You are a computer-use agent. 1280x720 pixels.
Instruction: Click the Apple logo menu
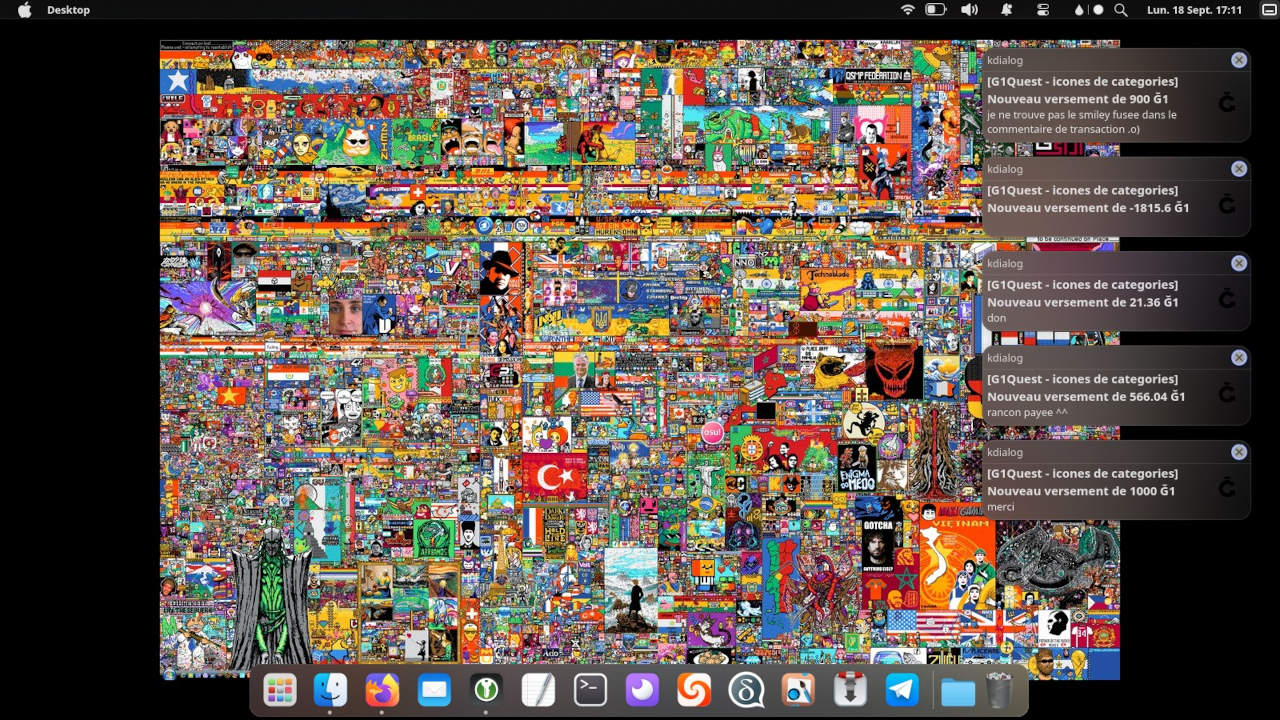point(25,9)
